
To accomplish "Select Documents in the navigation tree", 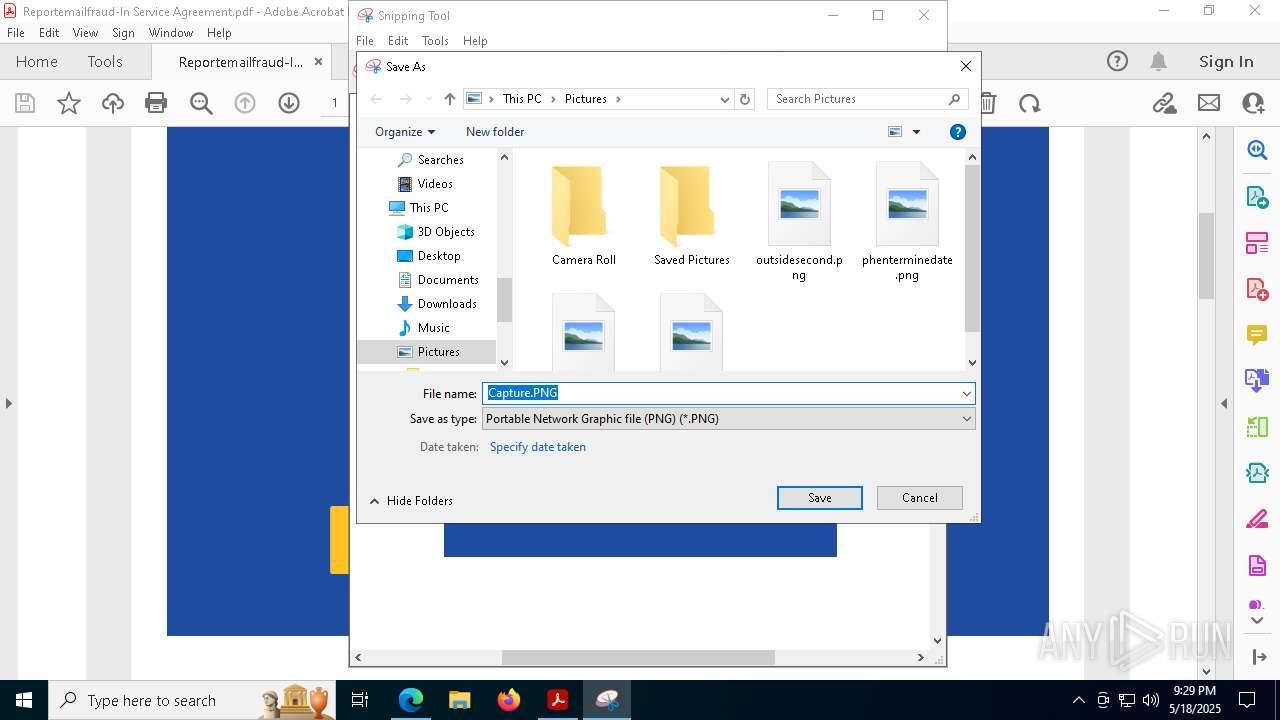I will pos(438,280).
